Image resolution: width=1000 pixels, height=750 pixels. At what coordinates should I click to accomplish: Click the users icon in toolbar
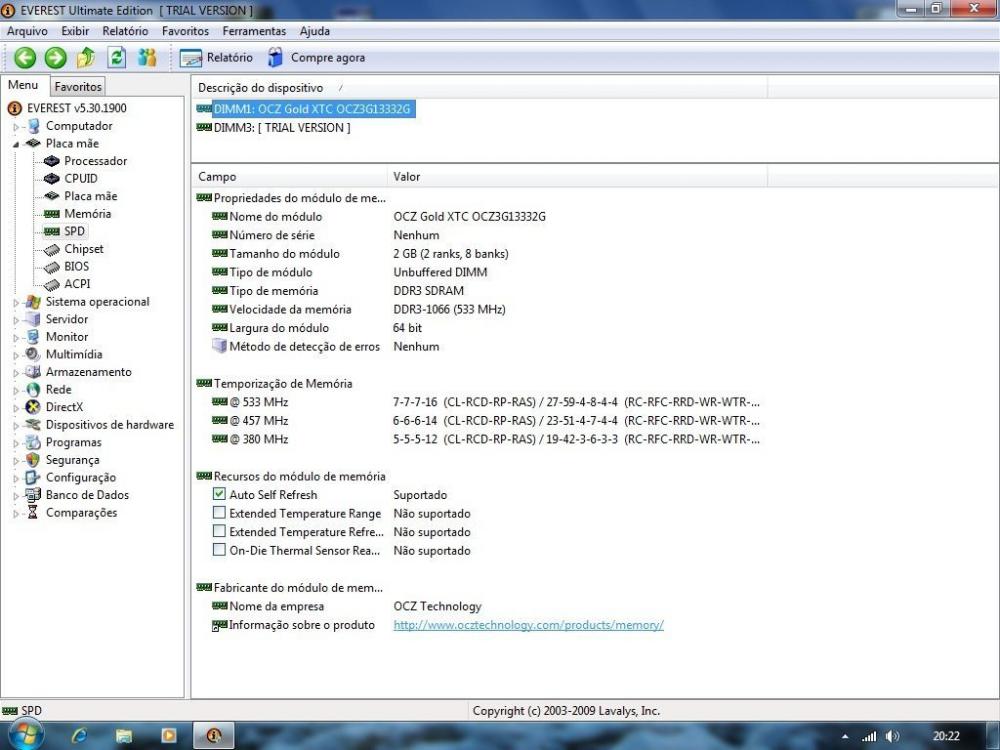pos(147,58)
